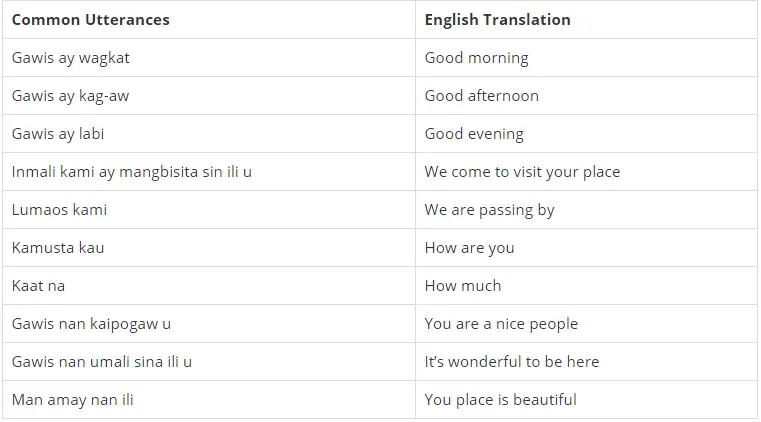Click the Good evening text

474,134
